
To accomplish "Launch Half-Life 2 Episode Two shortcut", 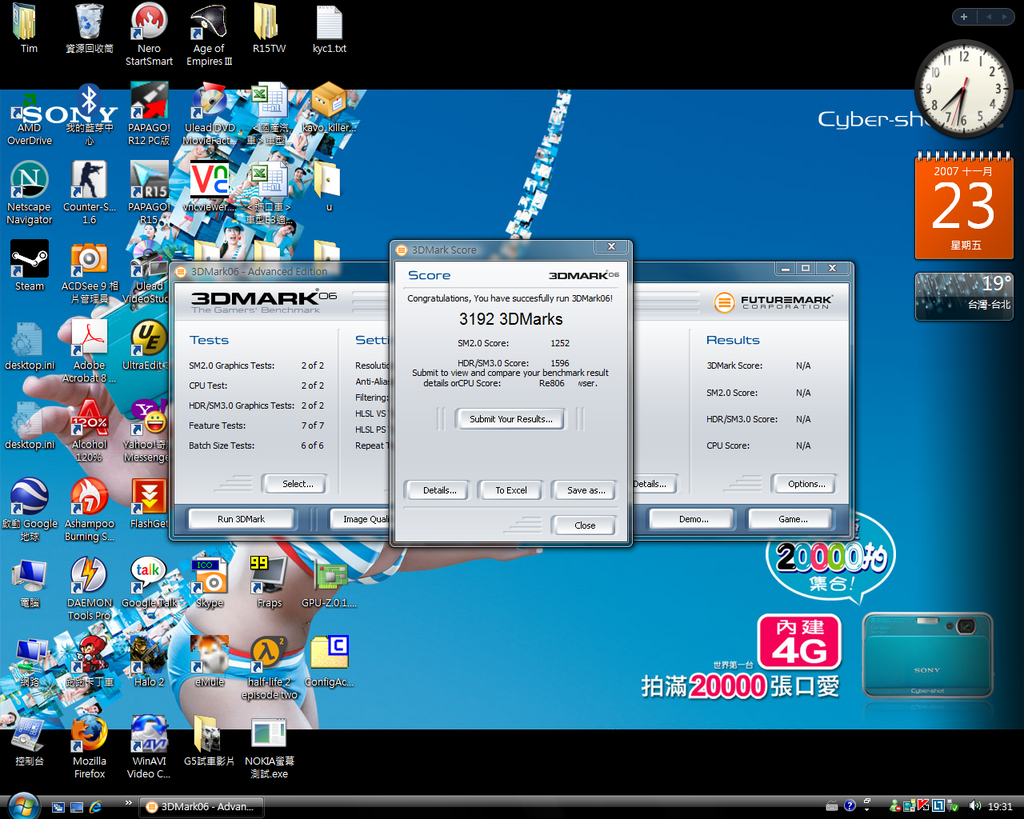I will point(269,669).
